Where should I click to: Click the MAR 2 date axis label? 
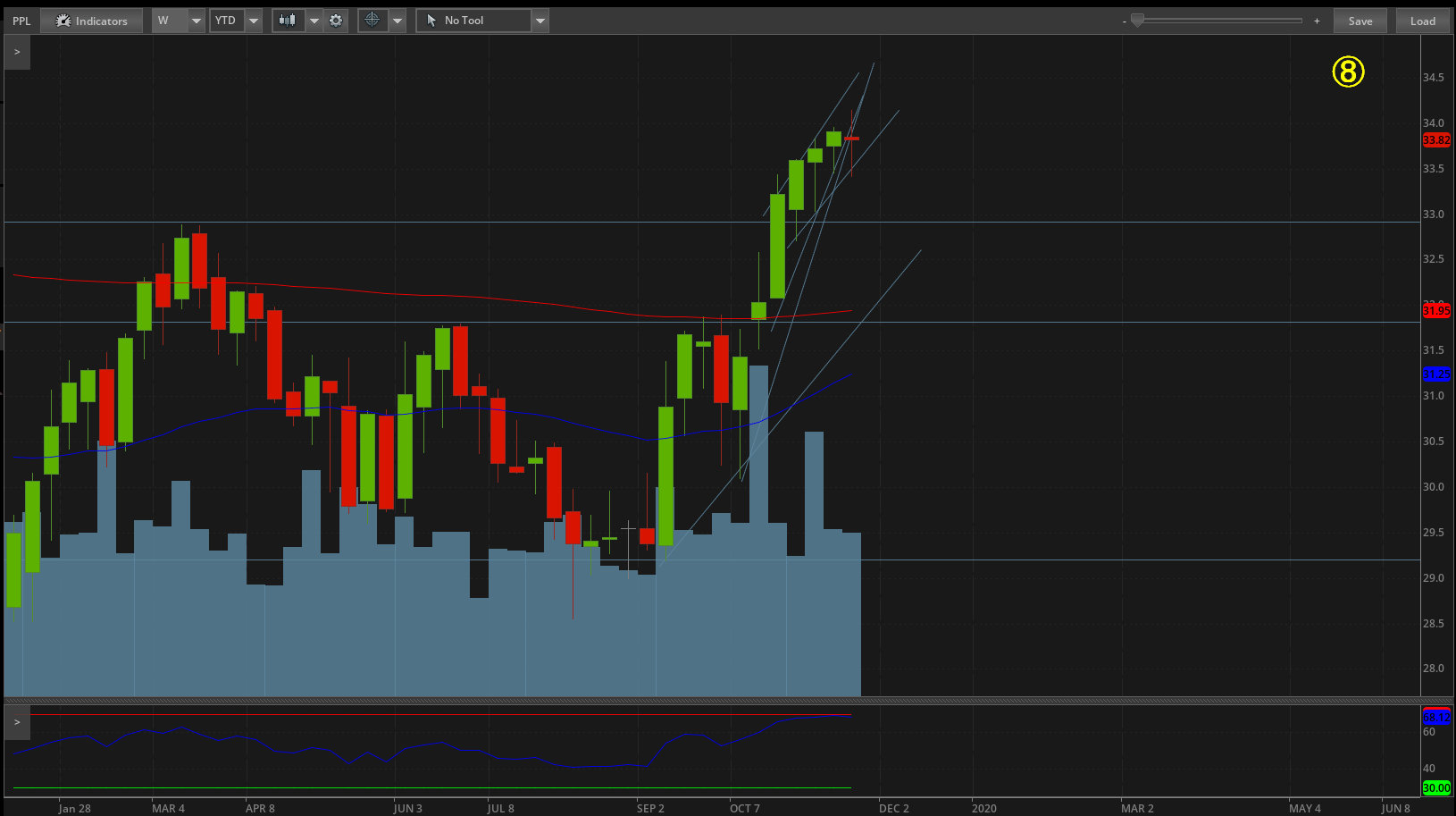point(1137,808)
